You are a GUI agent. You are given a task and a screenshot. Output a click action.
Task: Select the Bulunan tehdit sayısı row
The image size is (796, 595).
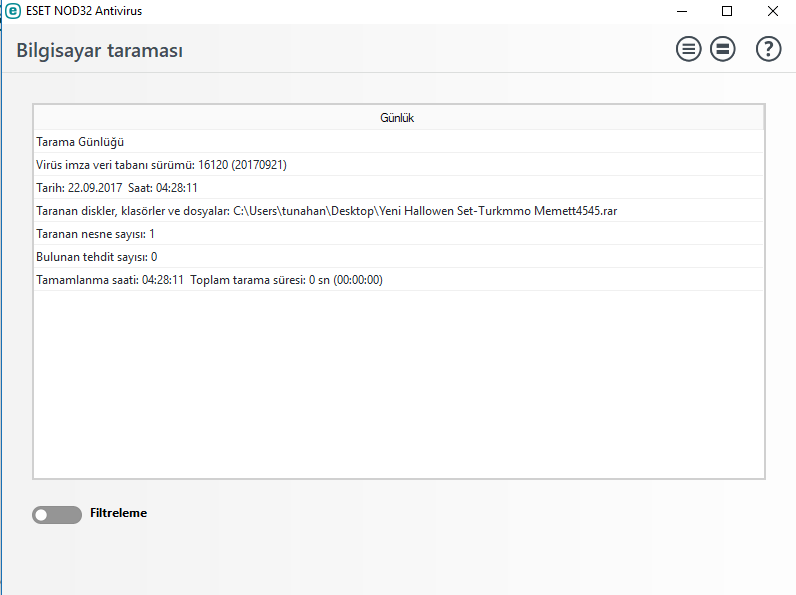pyautogui.click(x=398, y=257)
